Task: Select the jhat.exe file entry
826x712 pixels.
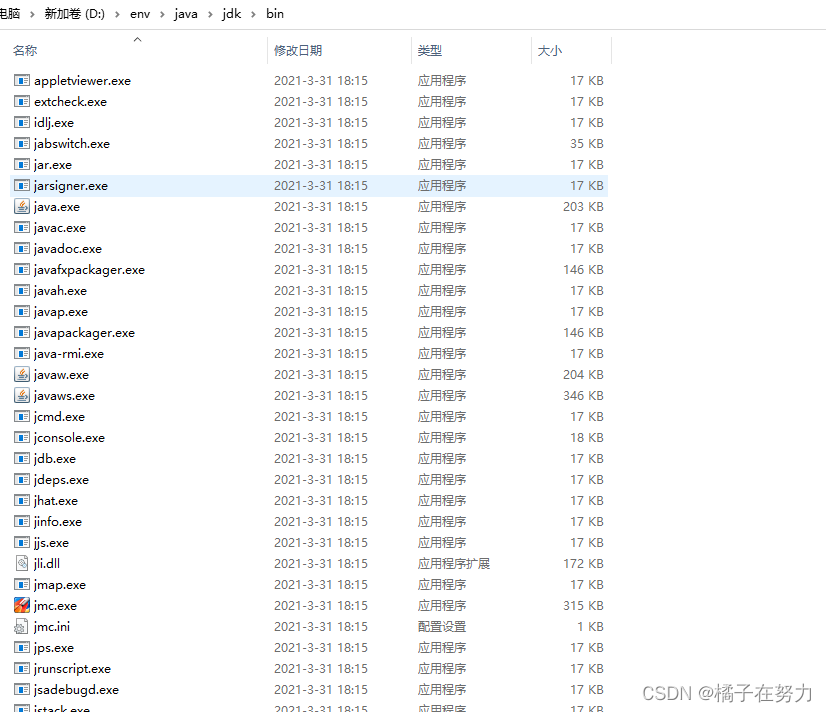Action: click(56, 500)
